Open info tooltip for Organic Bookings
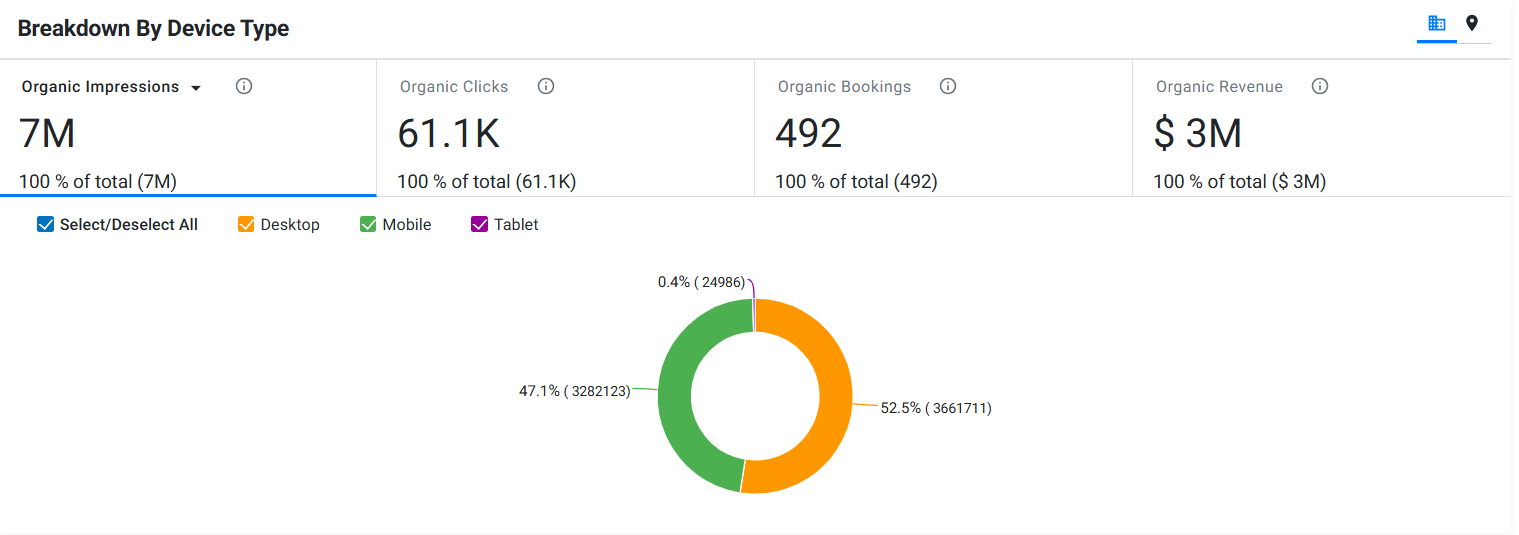This screenshot has width=1519, height=535. click(948, 86)
